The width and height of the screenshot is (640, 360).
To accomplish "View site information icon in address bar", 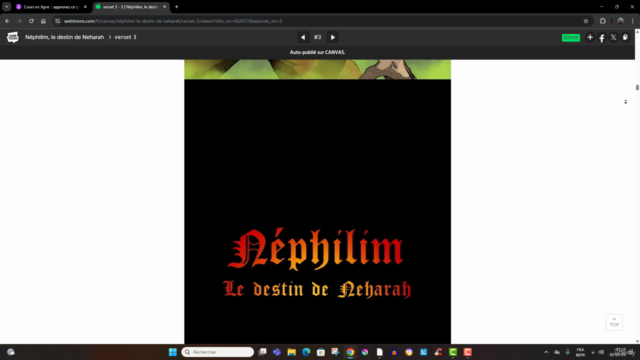I will coord(58,21).
